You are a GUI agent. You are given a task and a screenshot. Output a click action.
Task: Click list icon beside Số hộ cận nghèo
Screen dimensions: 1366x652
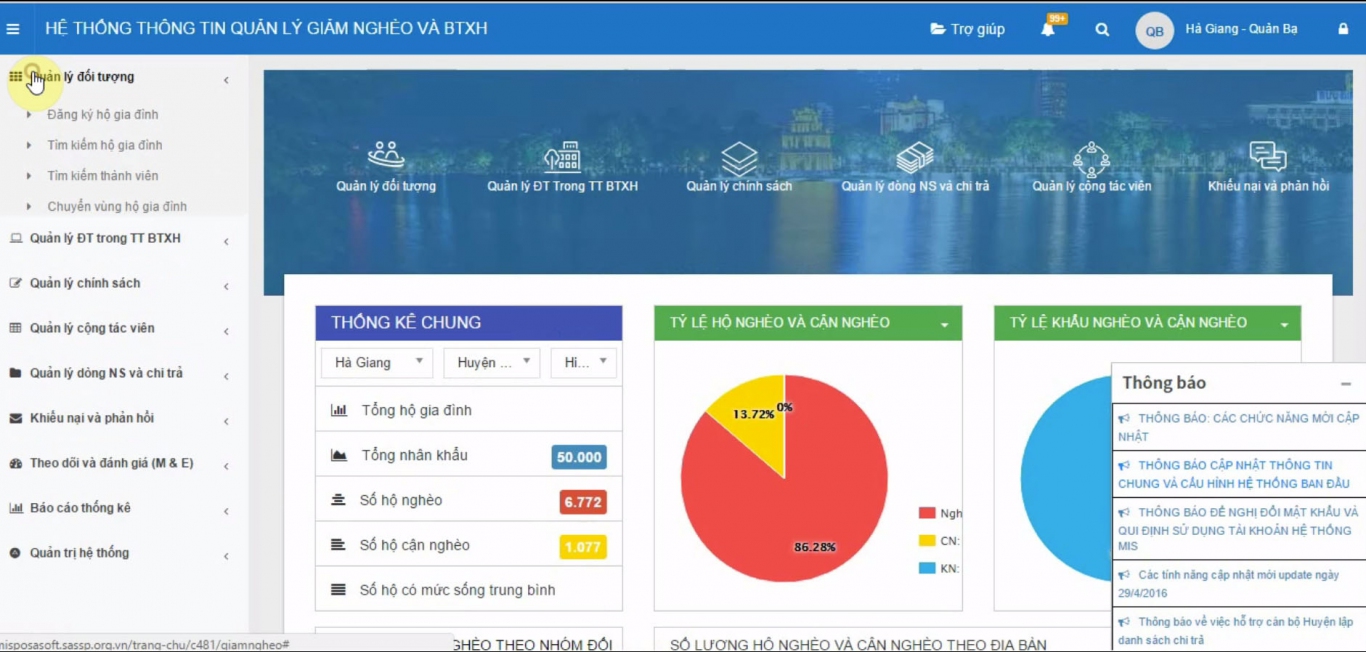338,545
